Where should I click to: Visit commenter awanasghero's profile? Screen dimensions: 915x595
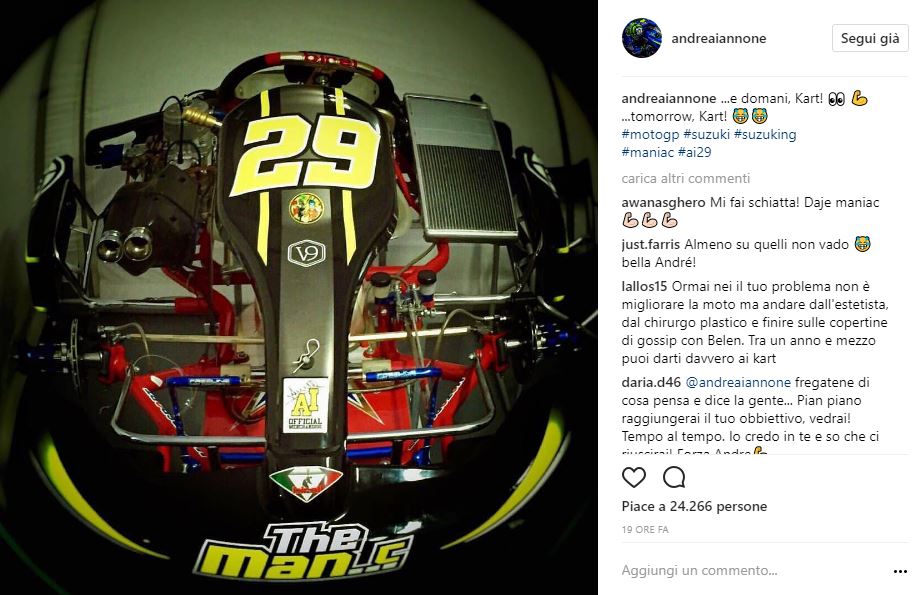pos(663,202)
